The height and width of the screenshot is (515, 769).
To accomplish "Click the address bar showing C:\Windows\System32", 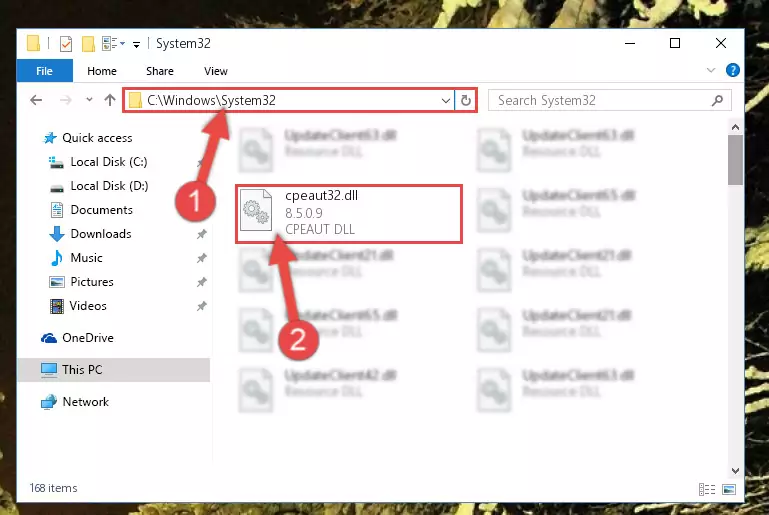I will pyautogui.click(x=289, y=101).
